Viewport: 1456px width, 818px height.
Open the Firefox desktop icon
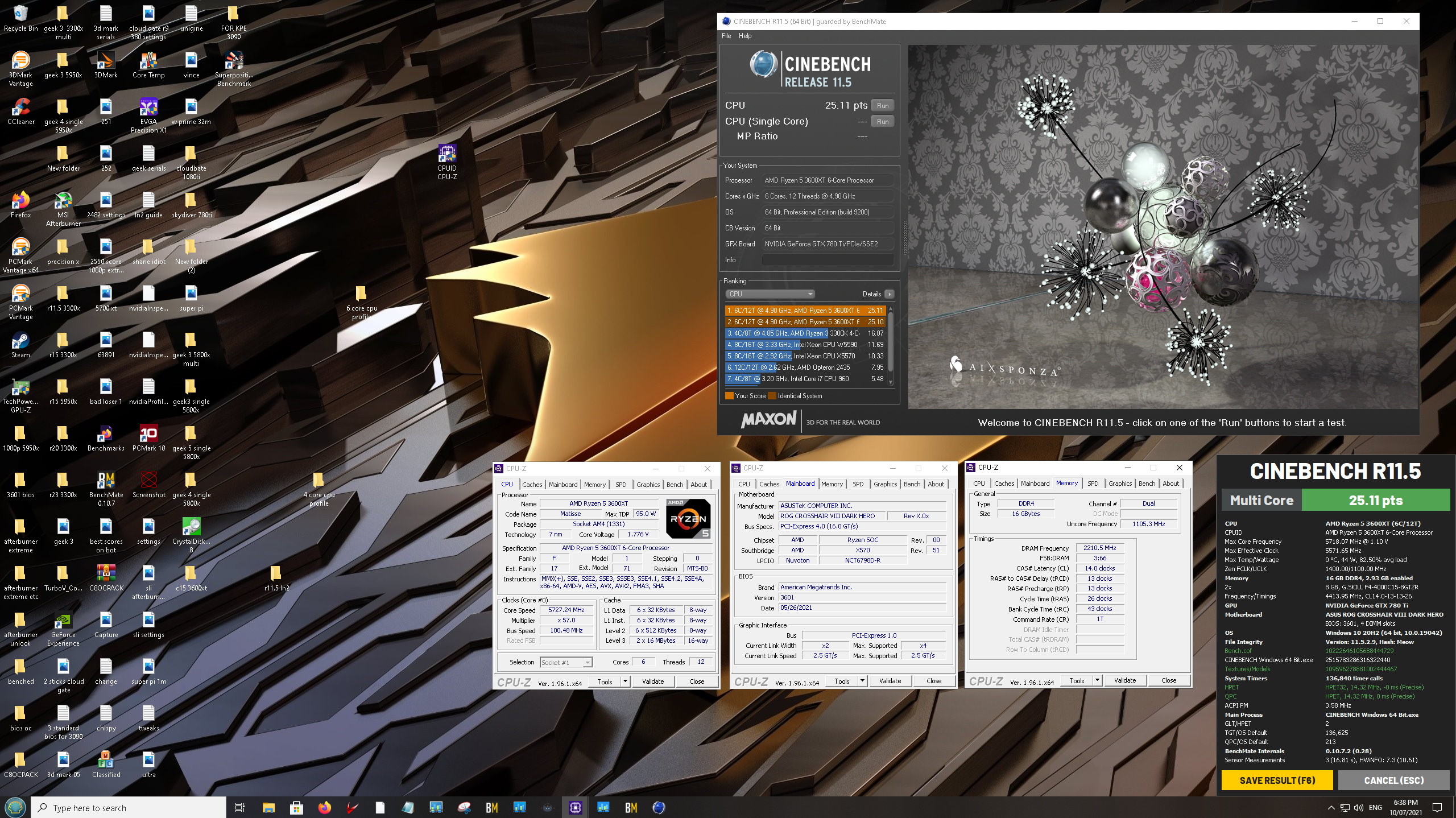pos(20,205)
